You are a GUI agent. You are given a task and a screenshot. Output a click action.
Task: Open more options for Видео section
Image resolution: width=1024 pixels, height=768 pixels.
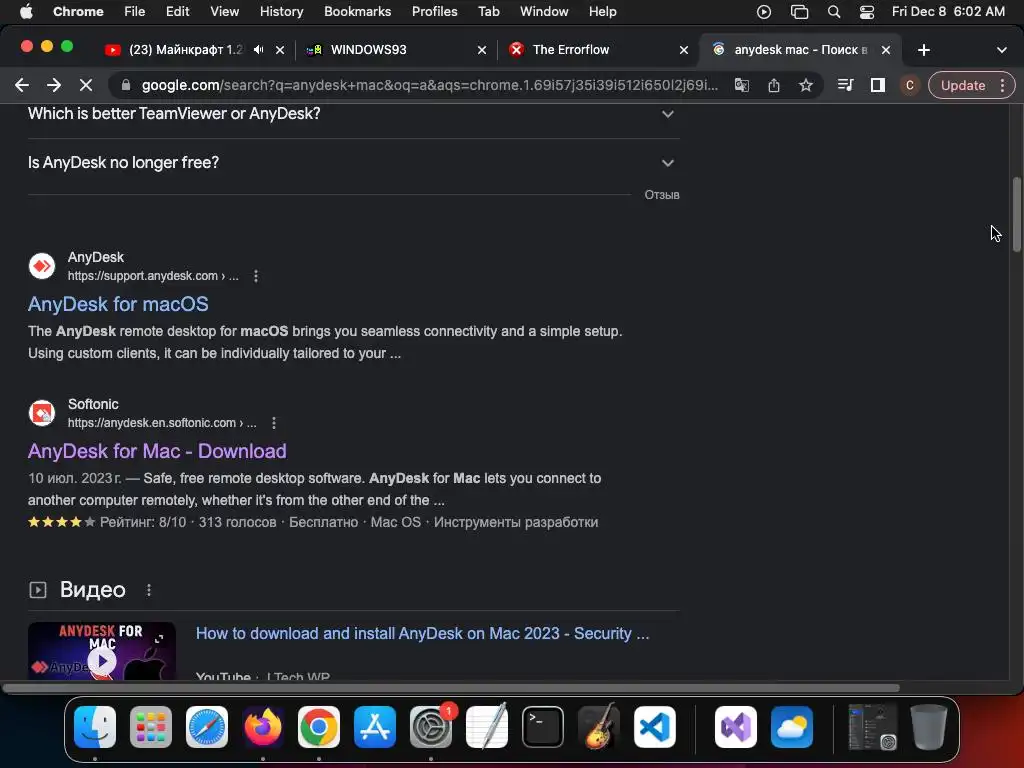click(149, 590)
